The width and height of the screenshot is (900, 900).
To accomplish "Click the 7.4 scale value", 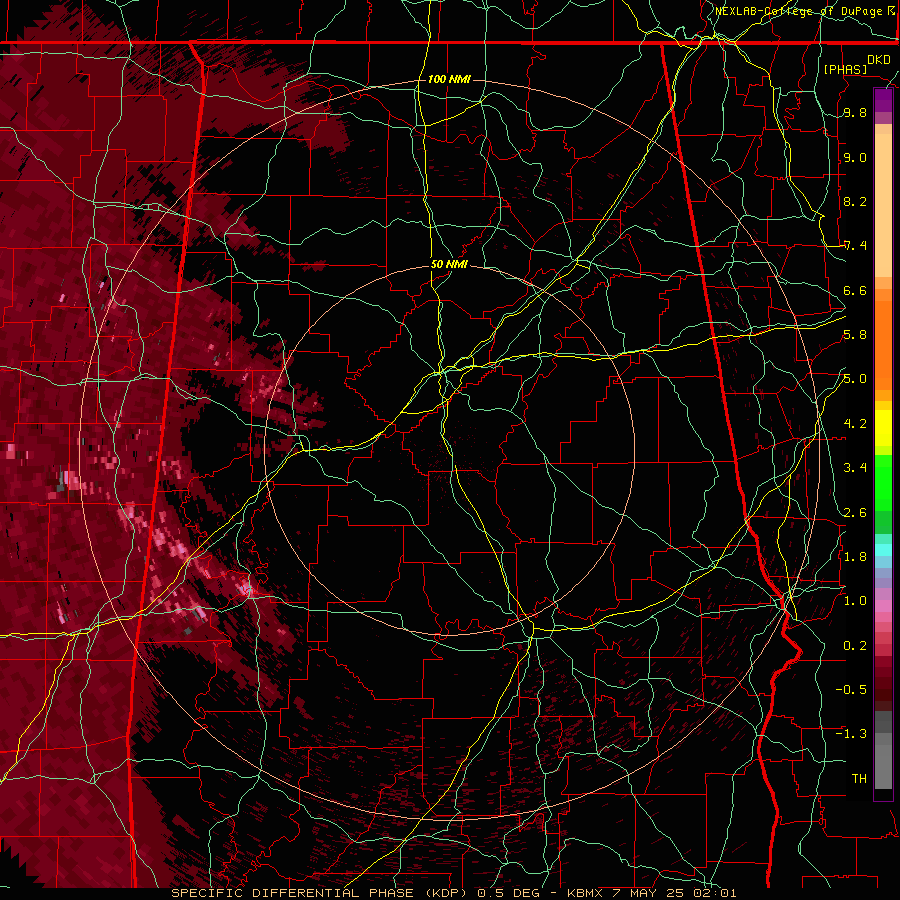I will (855, 246).
